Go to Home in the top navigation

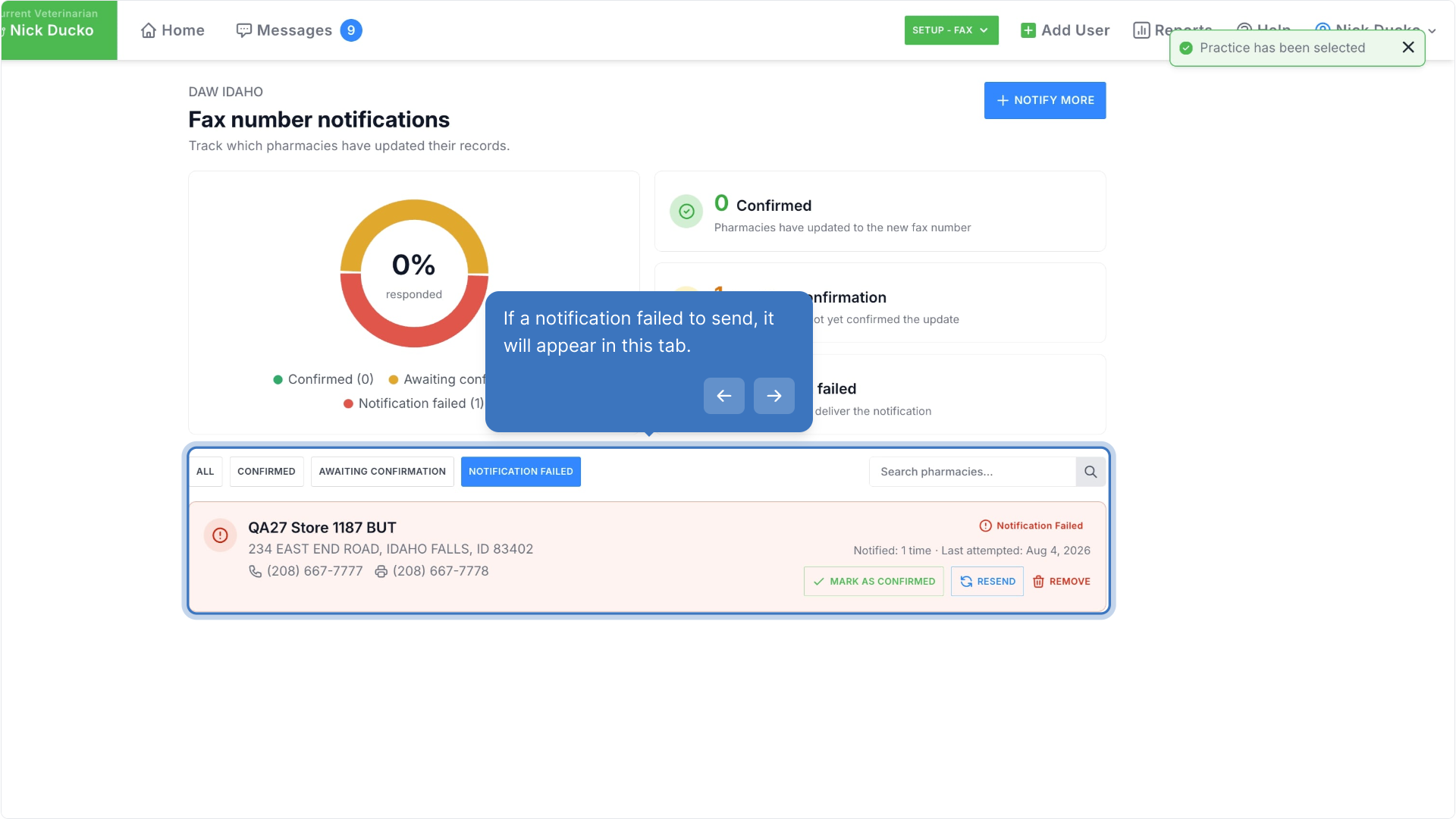point(173,30)
